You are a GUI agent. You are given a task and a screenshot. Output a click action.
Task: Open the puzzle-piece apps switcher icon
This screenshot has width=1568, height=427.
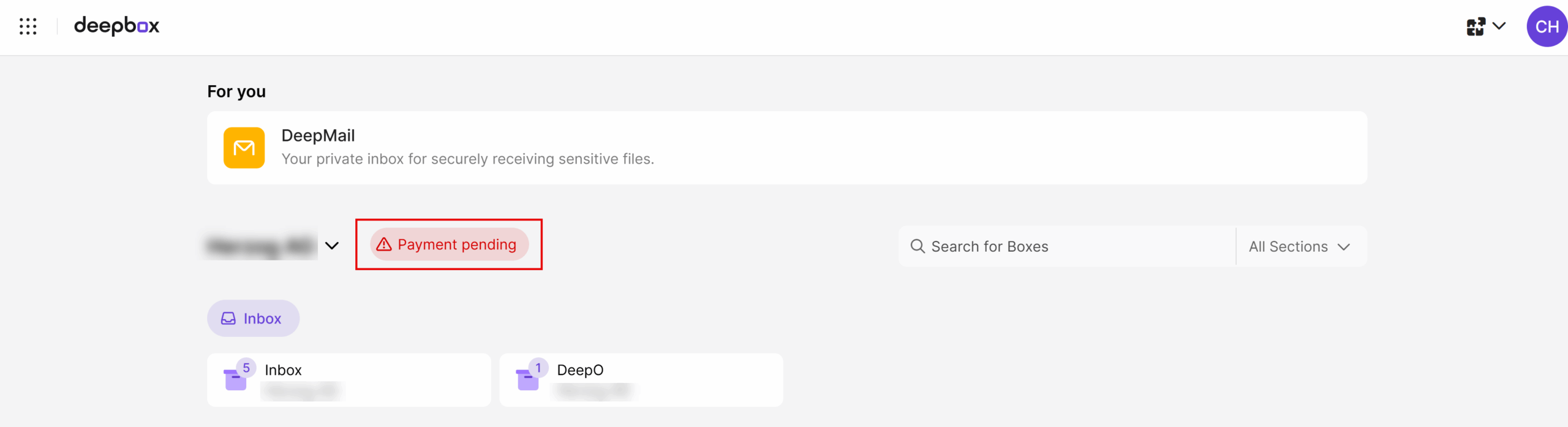point(1476,26)
